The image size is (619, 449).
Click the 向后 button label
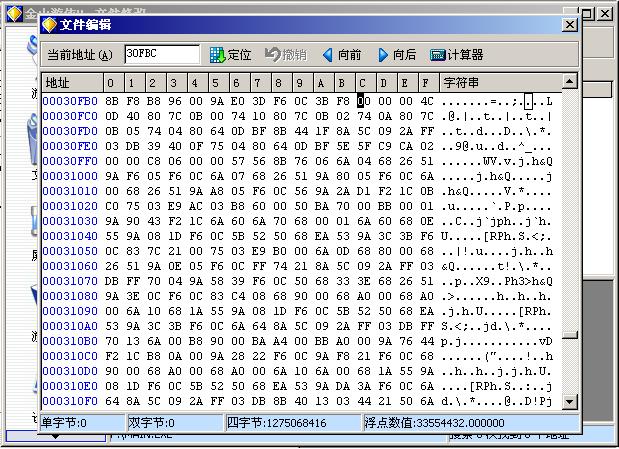coord(405,54)
